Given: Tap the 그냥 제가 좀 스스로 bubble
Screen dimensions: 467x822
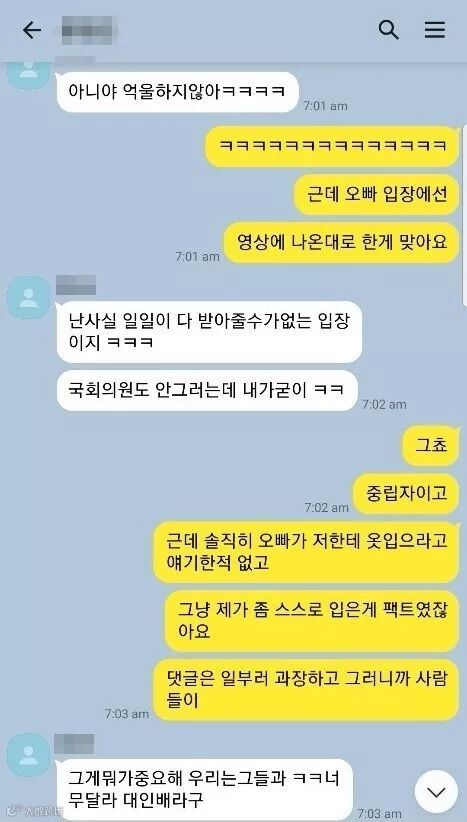Looking at the screenshot, I should pyautogui.click(x=312, y=621).
